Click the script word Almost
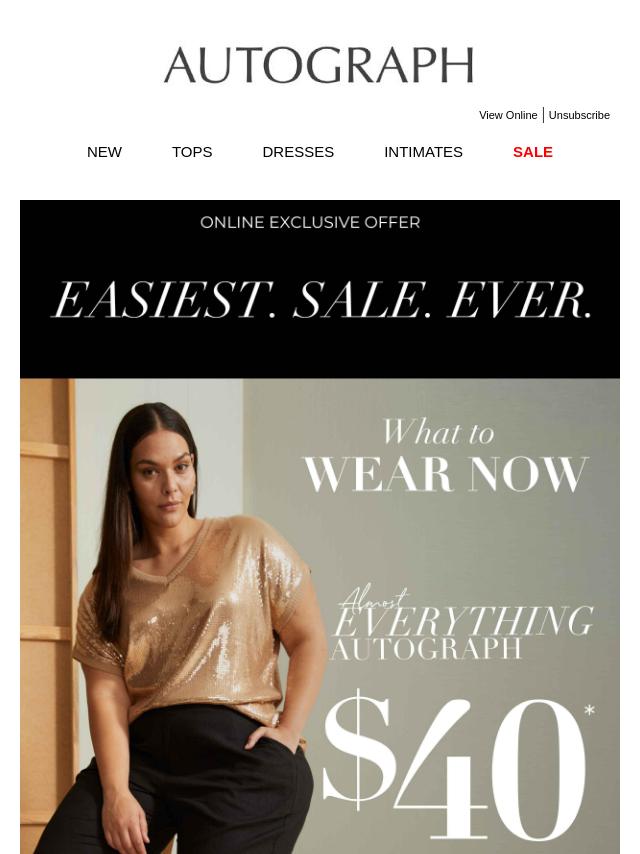This screenshot has width=640, height=854. click(x=374, y=598)
